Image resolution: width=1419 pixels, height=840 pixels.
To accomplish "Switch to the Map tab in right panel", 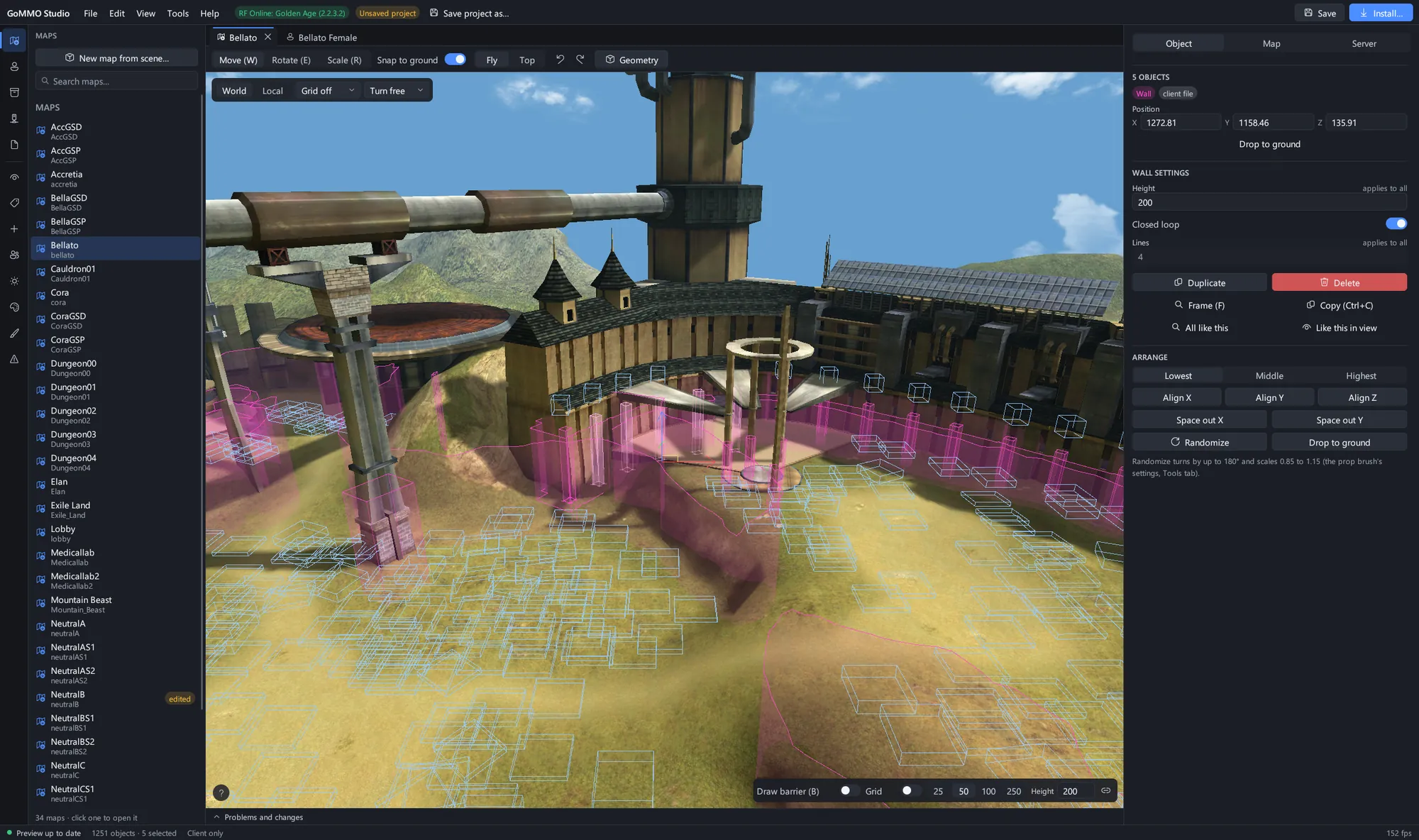I will 1271,43.
